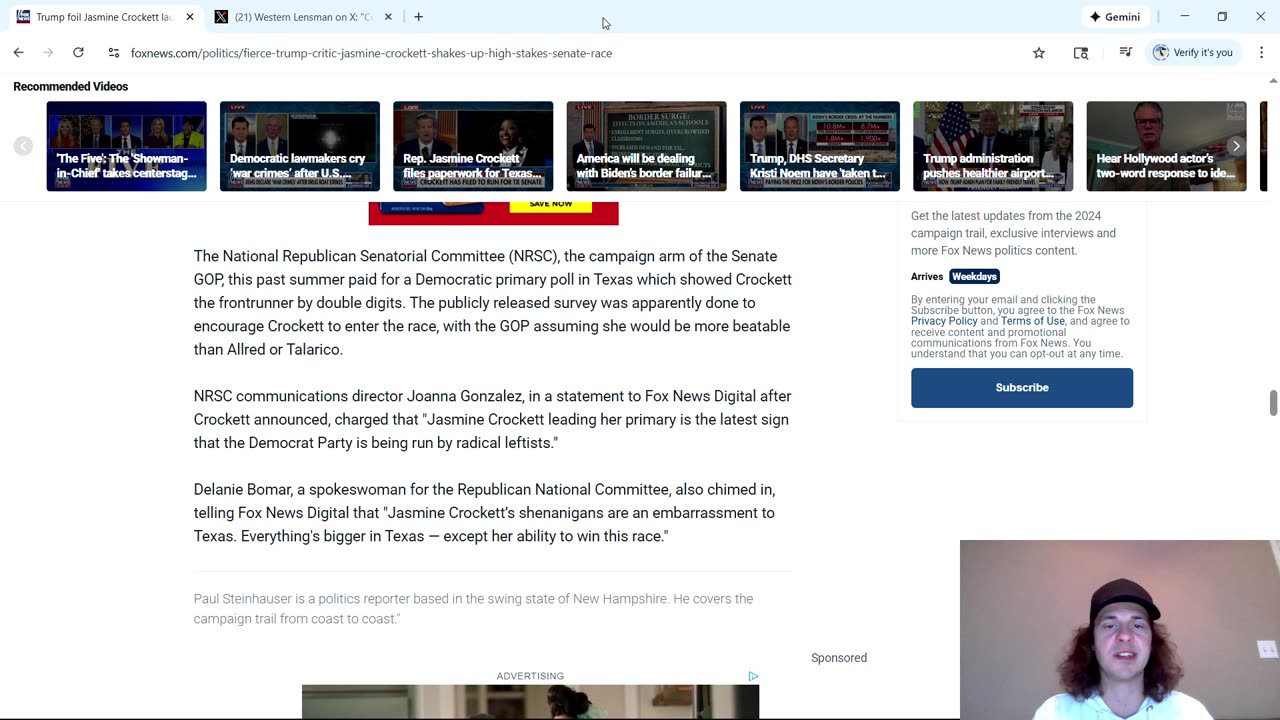View site information icon in address bar
The width and height of the screenshot is (1280, 720).
pos(114,53)
